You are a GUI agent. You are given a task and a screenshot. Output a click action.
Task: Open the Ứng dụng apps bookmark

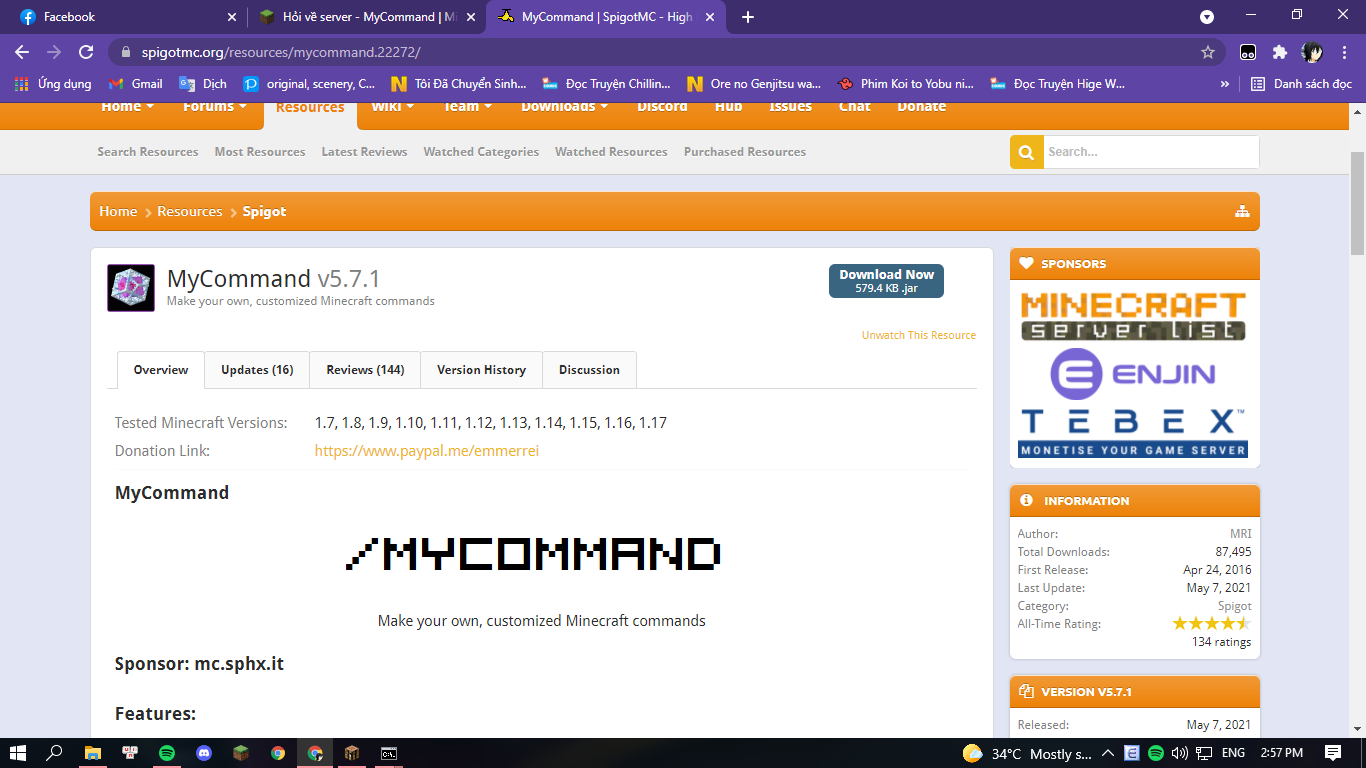tap(54, 84)
